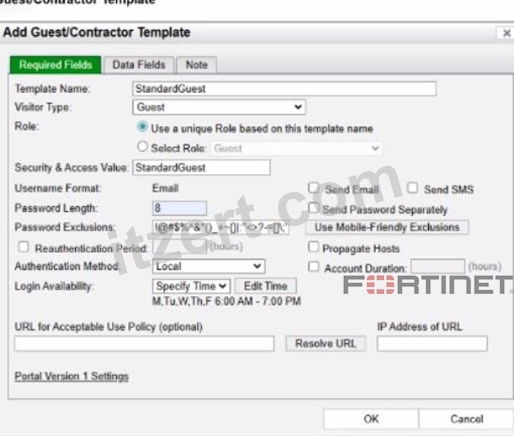
Task: Enable the Send Email checkbox
Action: click(x=313, y=188)
